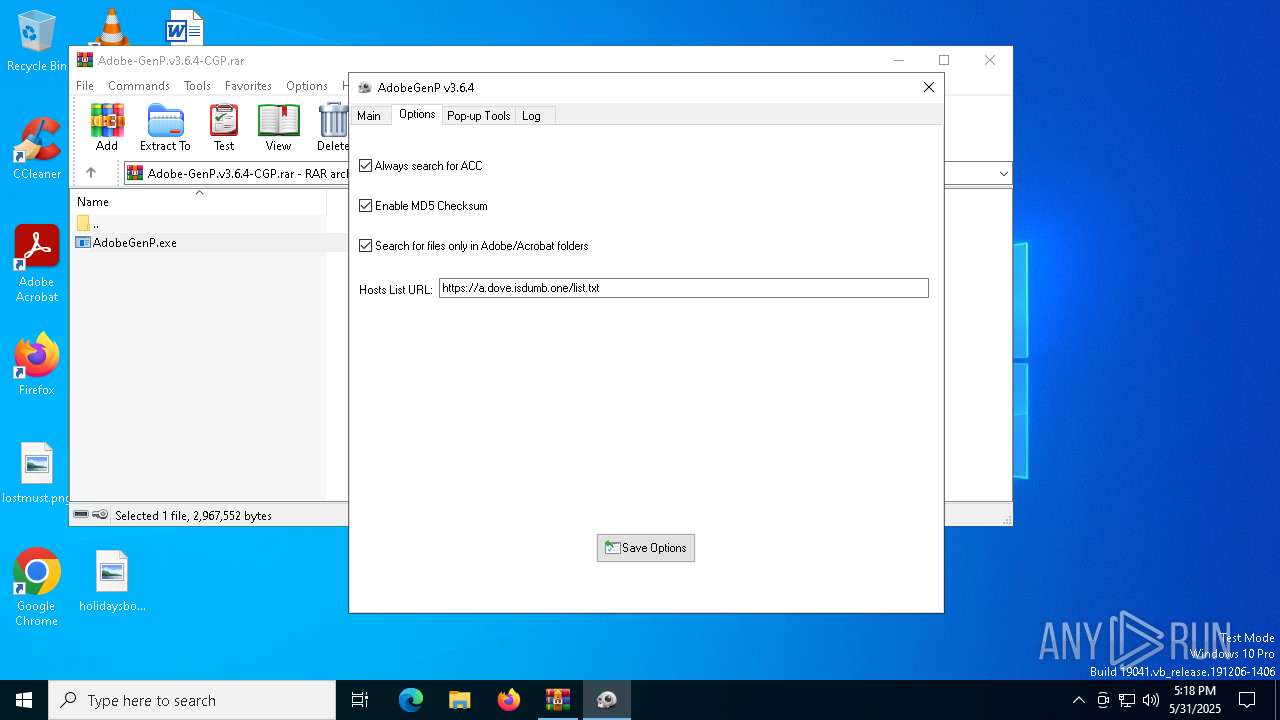Select the Firefox desktop shortcut
This screenshot has width=1280, height=720.
click(37, 364)
